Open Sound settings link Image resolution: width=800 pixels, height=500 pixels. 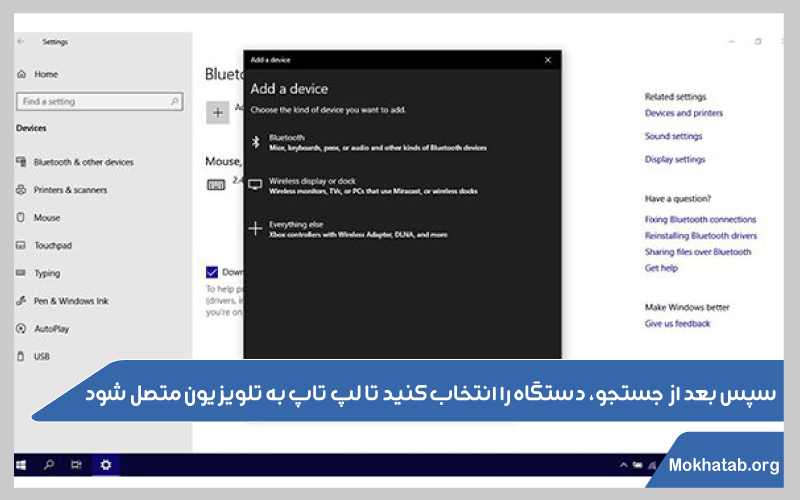click(x=673, y=136)
